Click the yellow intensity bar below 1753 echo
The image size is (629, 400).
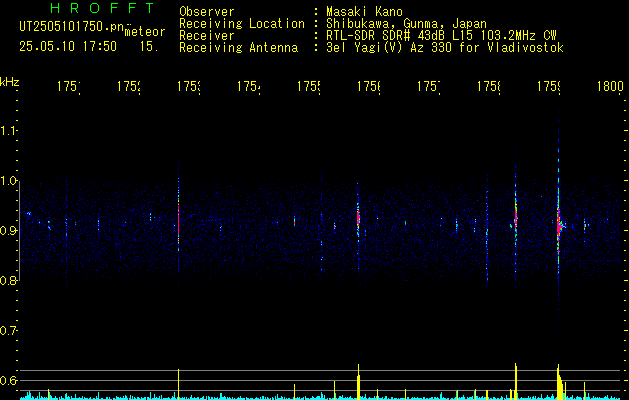(179, 384)
